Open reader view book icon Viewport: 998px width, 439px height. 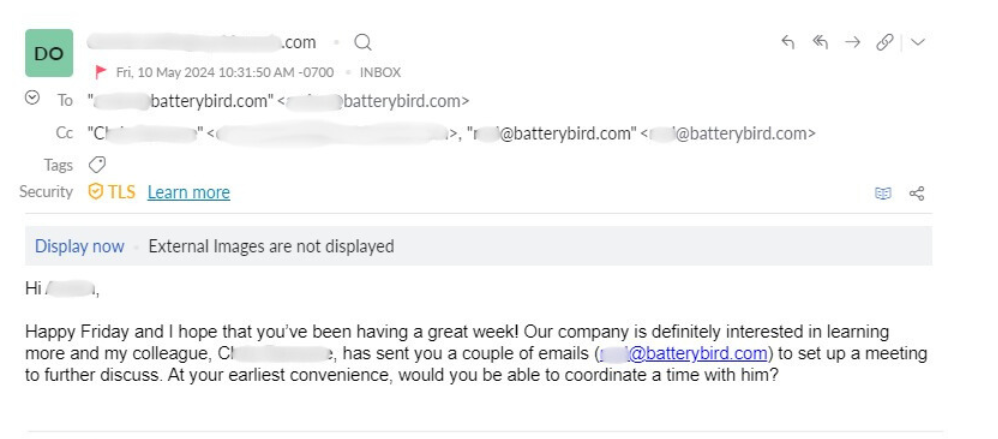(x=883, y=193)
